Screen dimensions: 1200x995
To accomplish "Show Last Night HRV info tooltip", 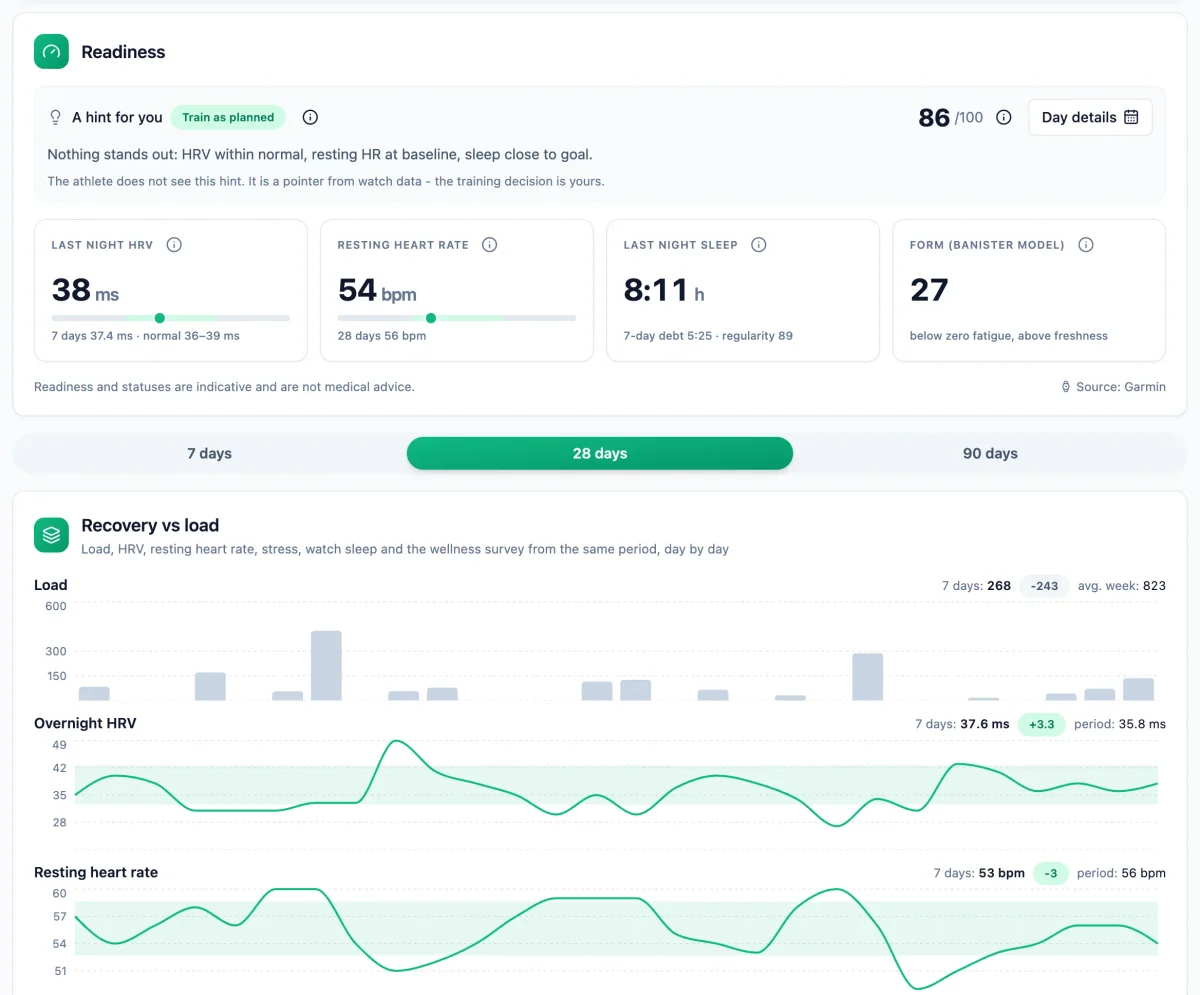I will [174, 245].
